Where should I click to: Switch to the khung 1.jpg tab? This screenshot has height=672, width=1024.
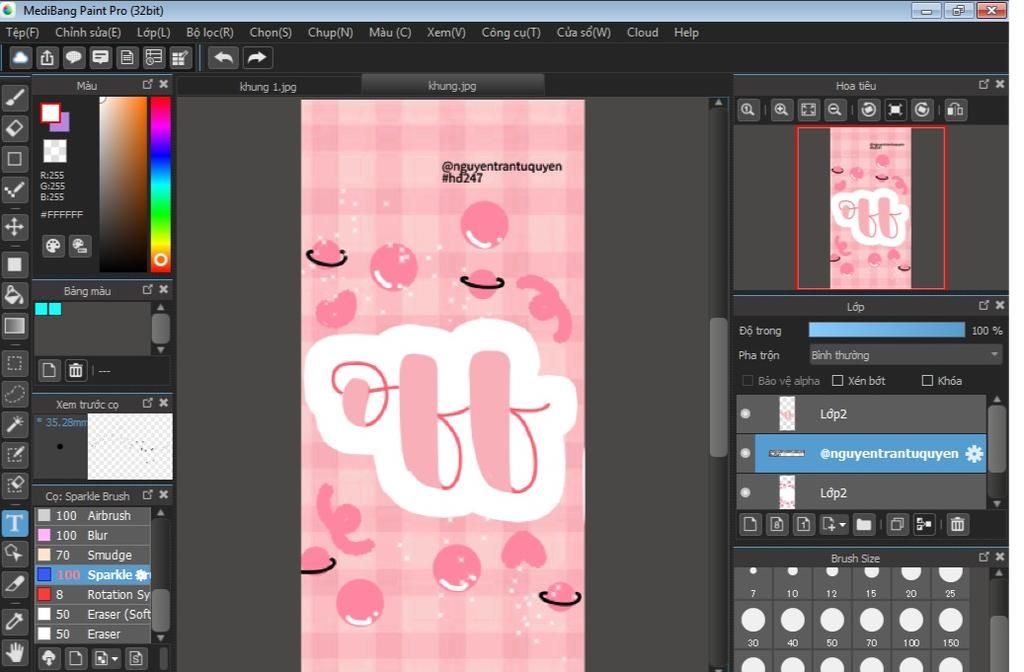268,87
